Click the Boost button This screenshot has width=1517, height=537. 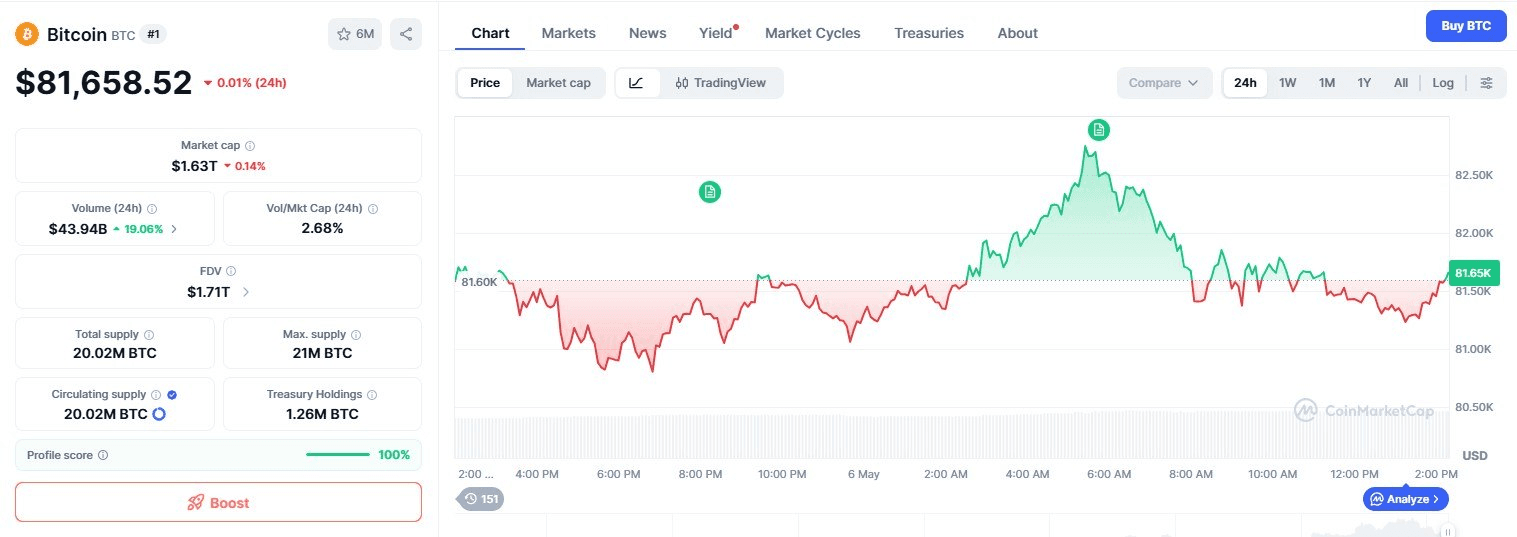[218, 502]
